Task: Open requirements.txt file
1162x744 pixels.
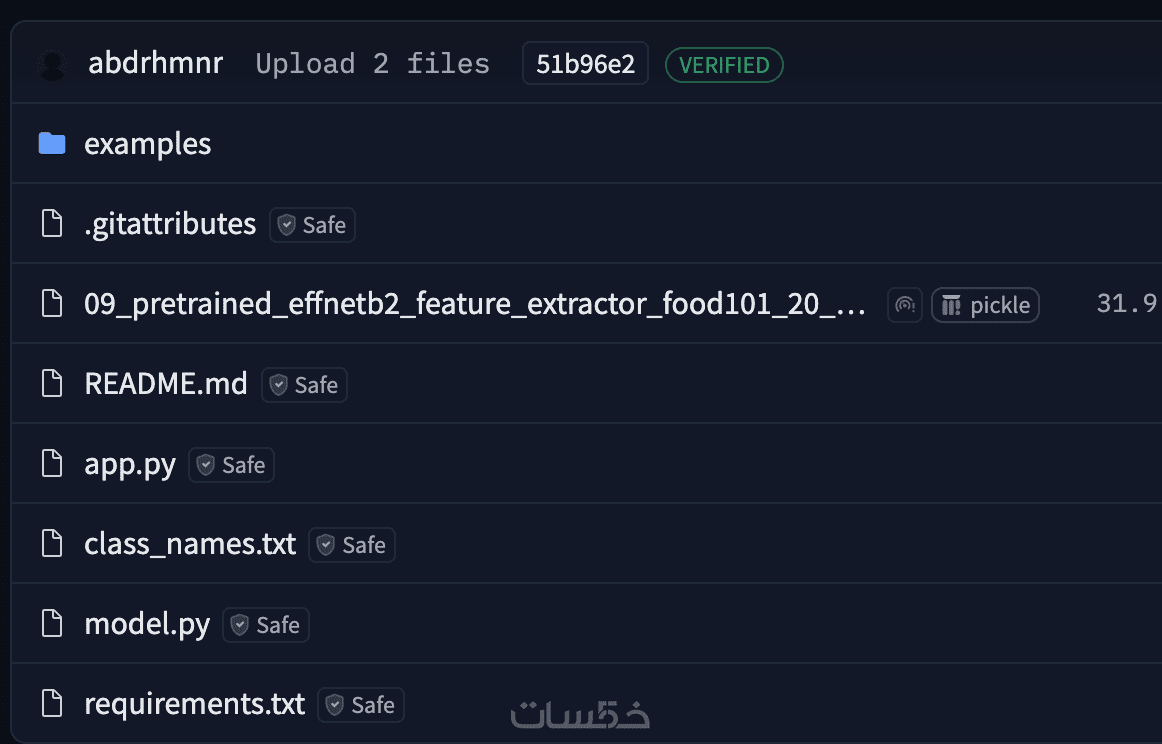Action: (194, 704)
